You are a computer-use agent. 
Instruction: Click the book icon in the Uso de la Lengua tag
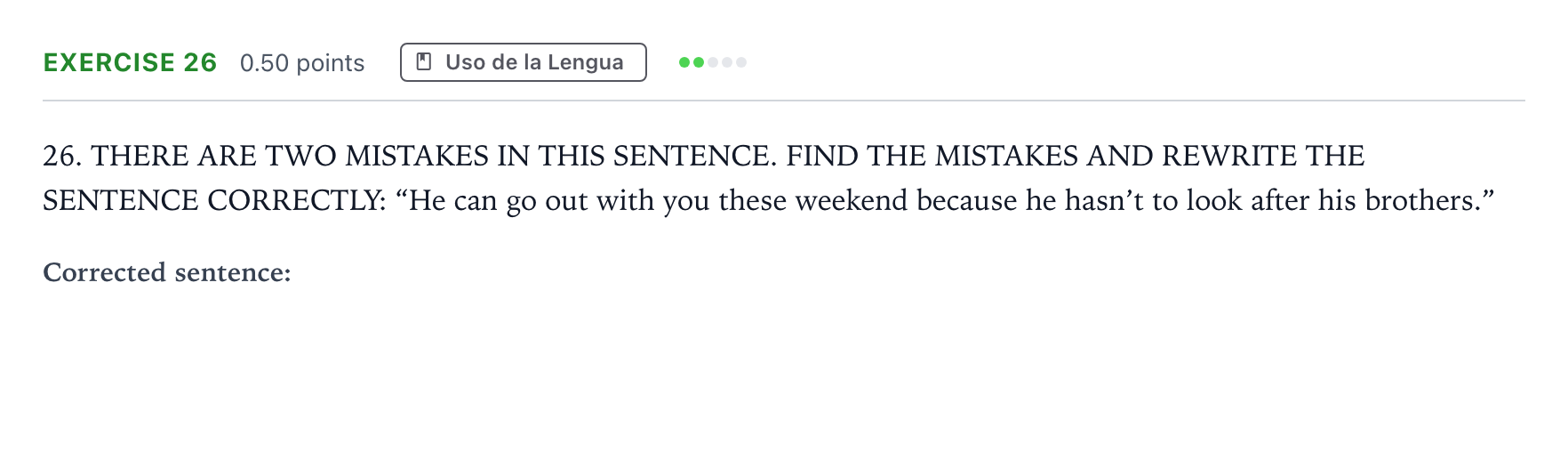[x=424, y=62]
